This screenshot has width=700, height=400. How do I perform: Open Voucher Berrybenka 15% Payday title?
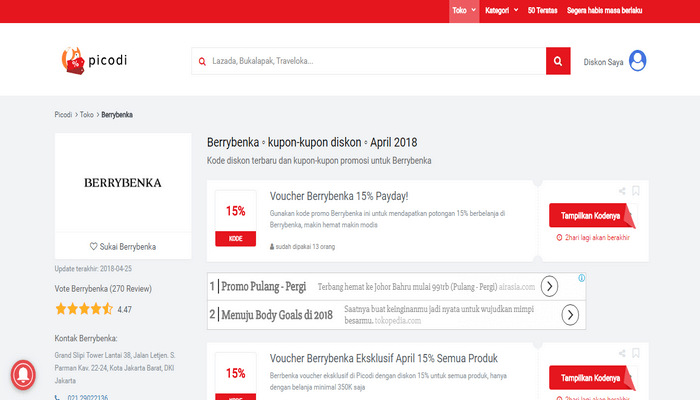(339, 196)
